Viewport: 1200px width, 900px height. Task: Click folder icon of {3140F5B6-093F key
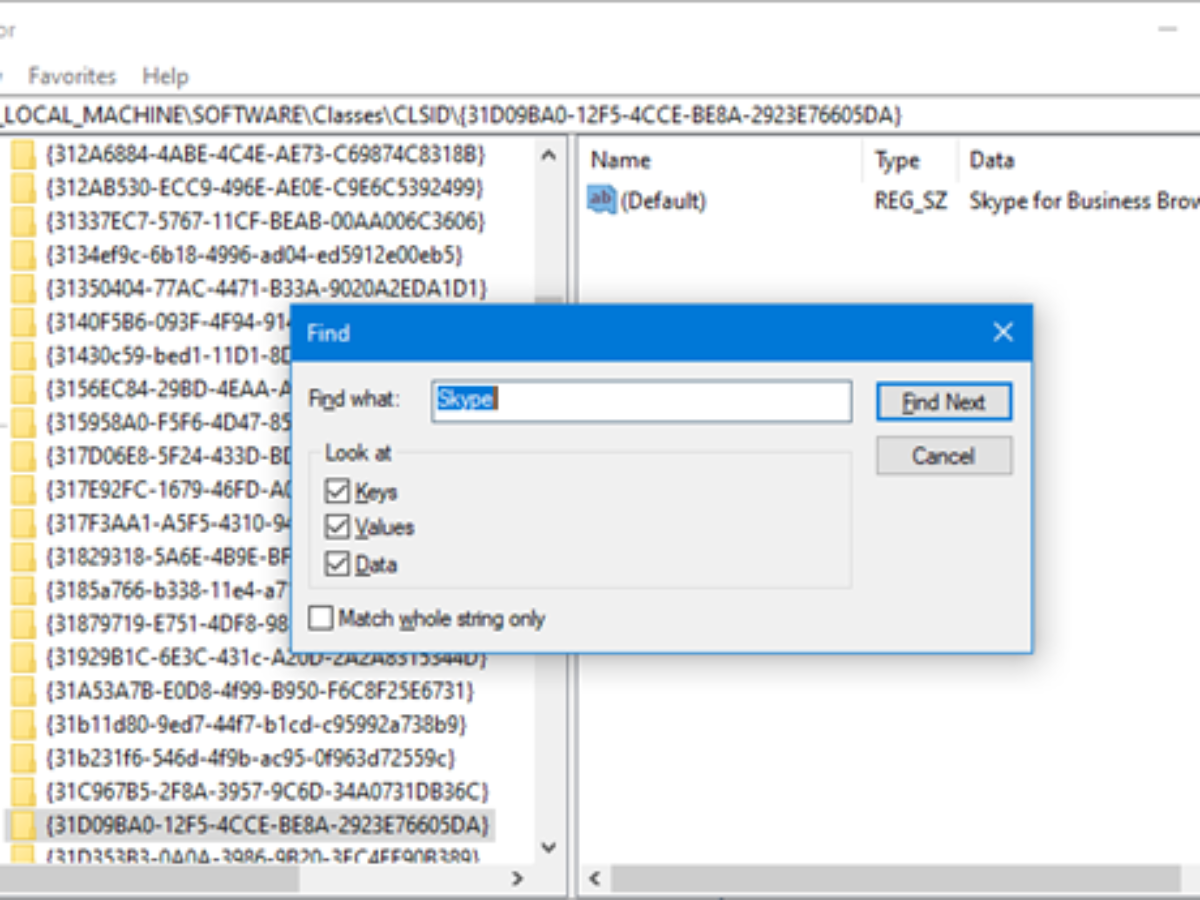(x=23, y=323)
